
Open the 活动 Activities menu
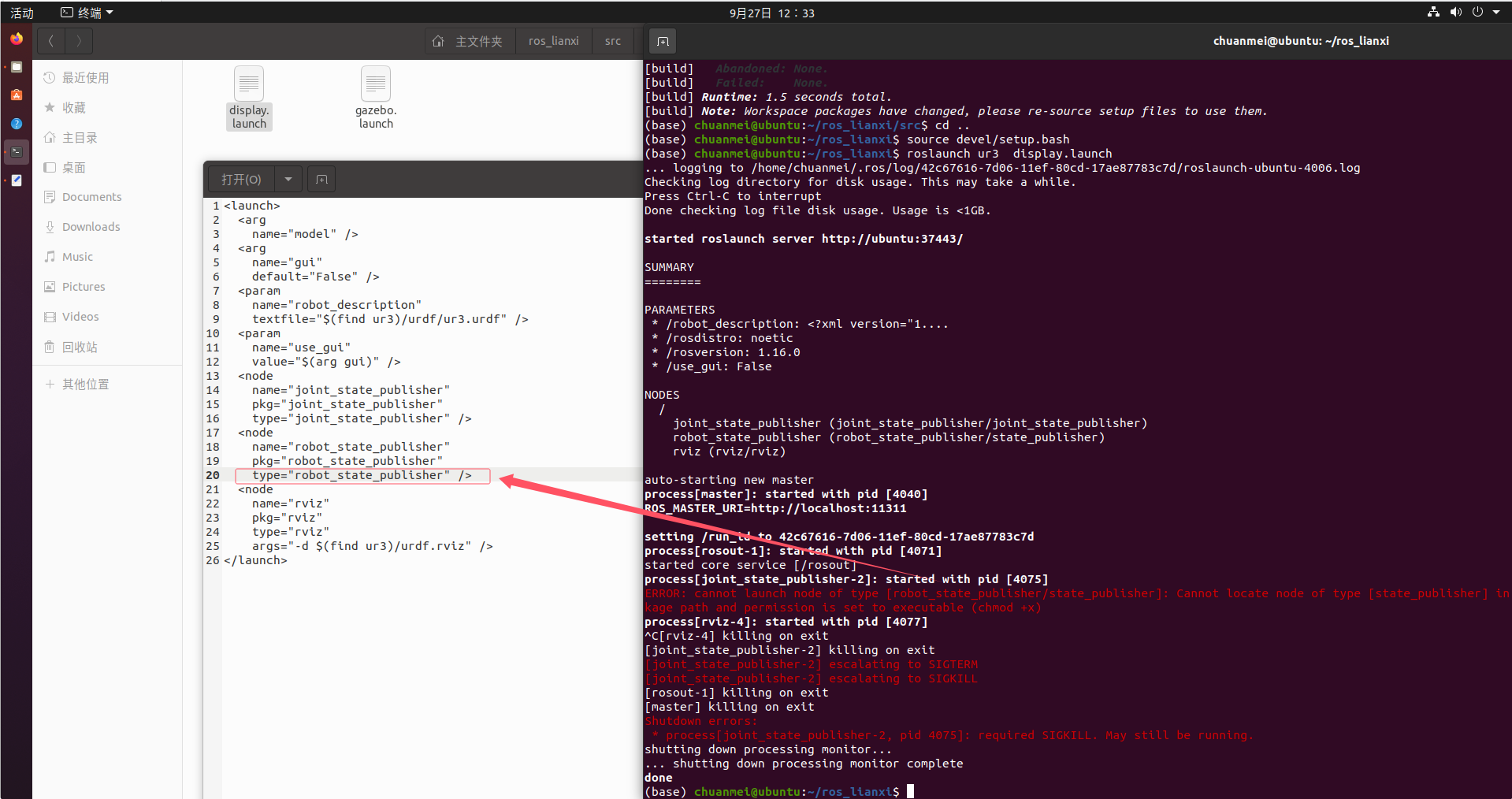pyautogui.click(x=21, y=12)
